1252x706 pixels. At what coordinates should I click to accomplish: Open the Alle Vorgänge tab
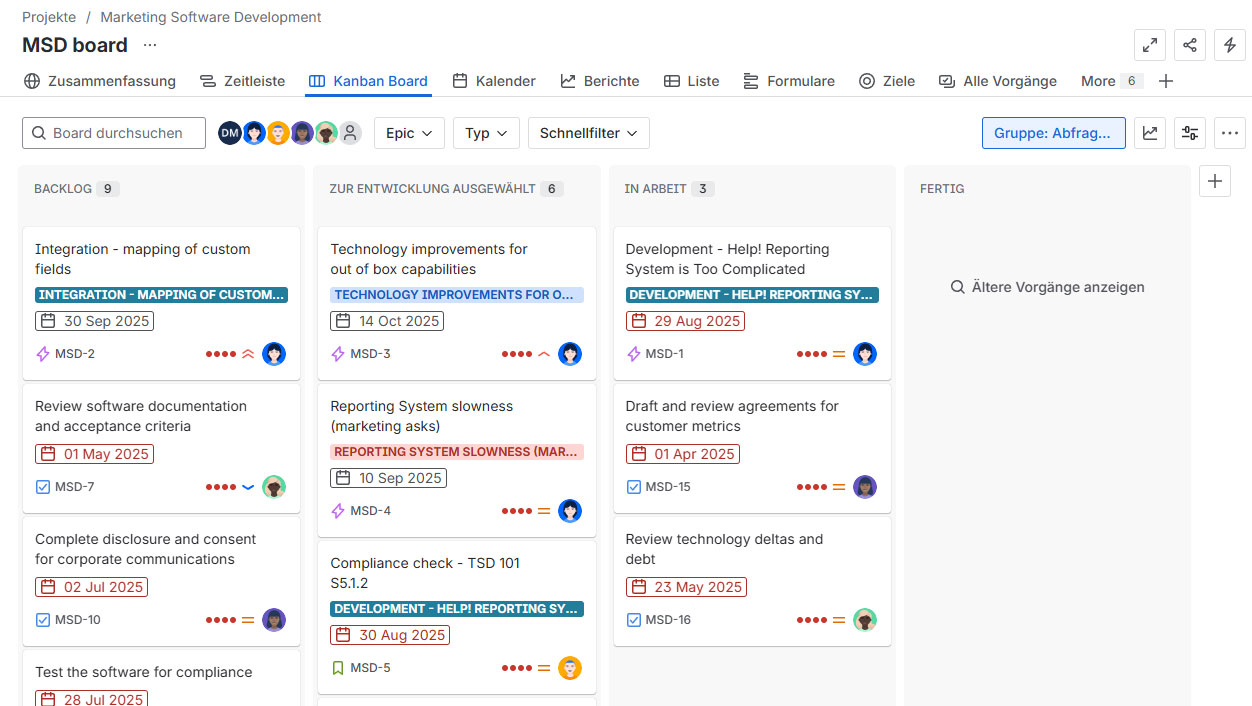(998, 81)
